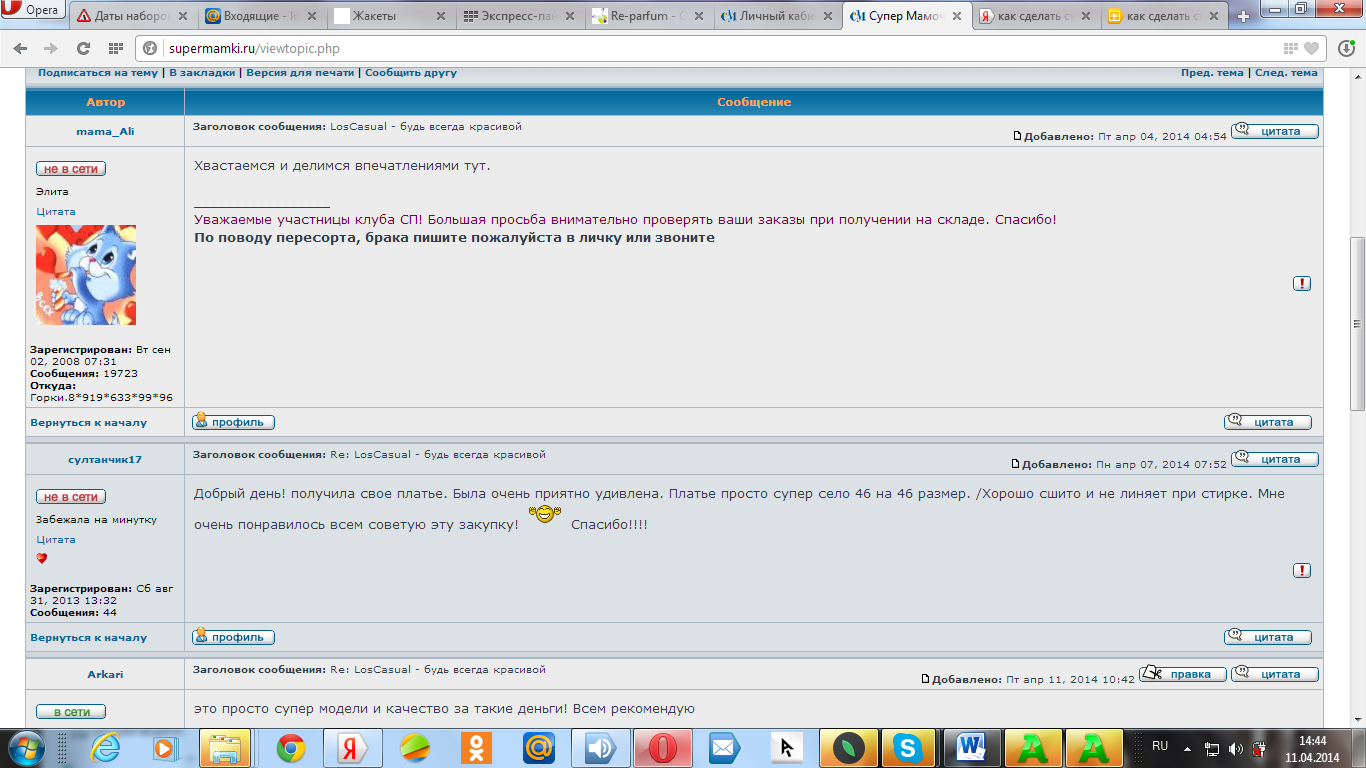
Task: Open a new tab with the plus button
Action: click(x=1244, y=16)
